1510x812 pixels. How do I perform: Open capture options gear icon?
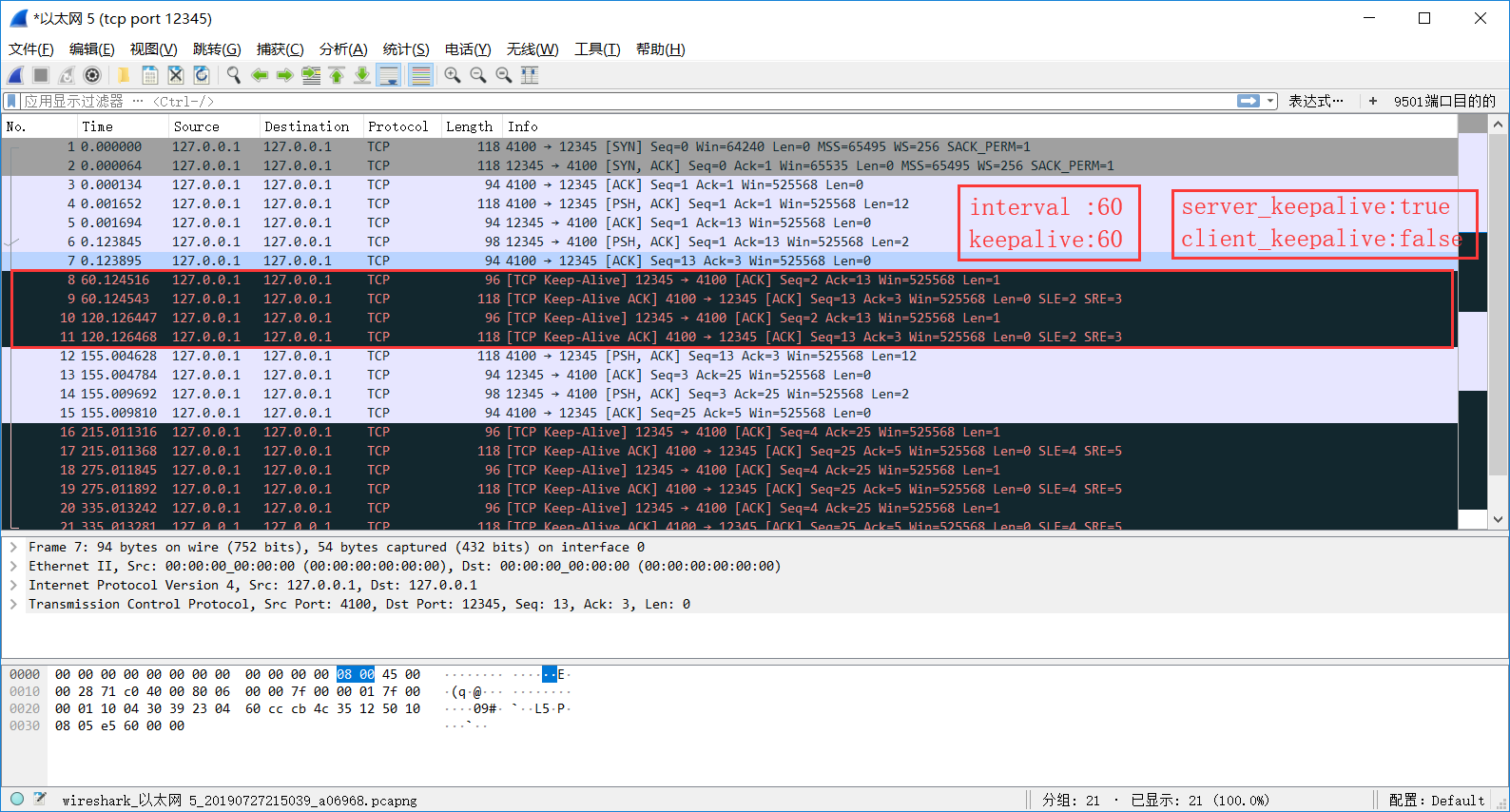coord(92,75)
